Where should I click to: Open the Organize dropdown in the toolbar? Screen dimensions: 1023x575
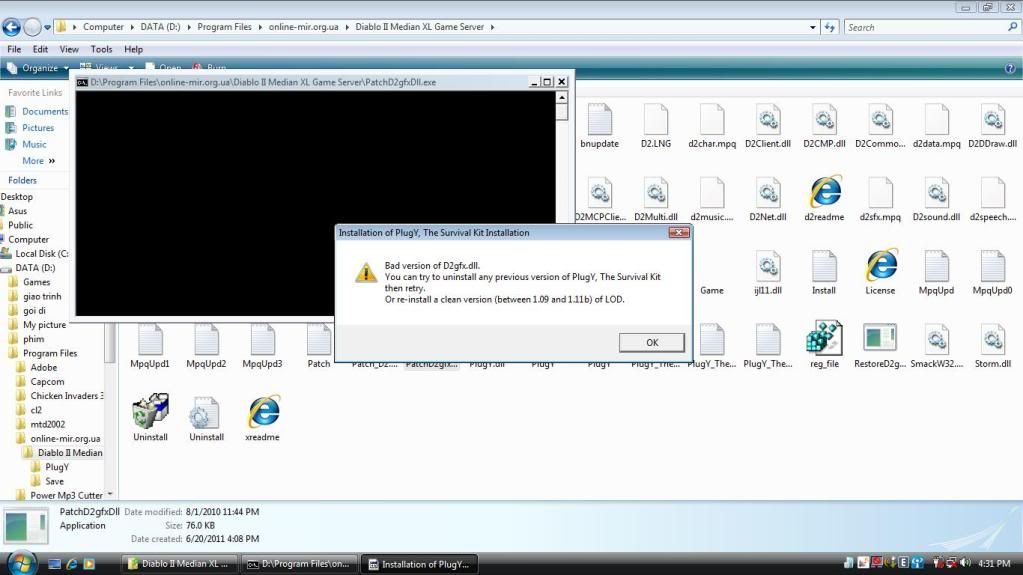click(x=38, y=68)
